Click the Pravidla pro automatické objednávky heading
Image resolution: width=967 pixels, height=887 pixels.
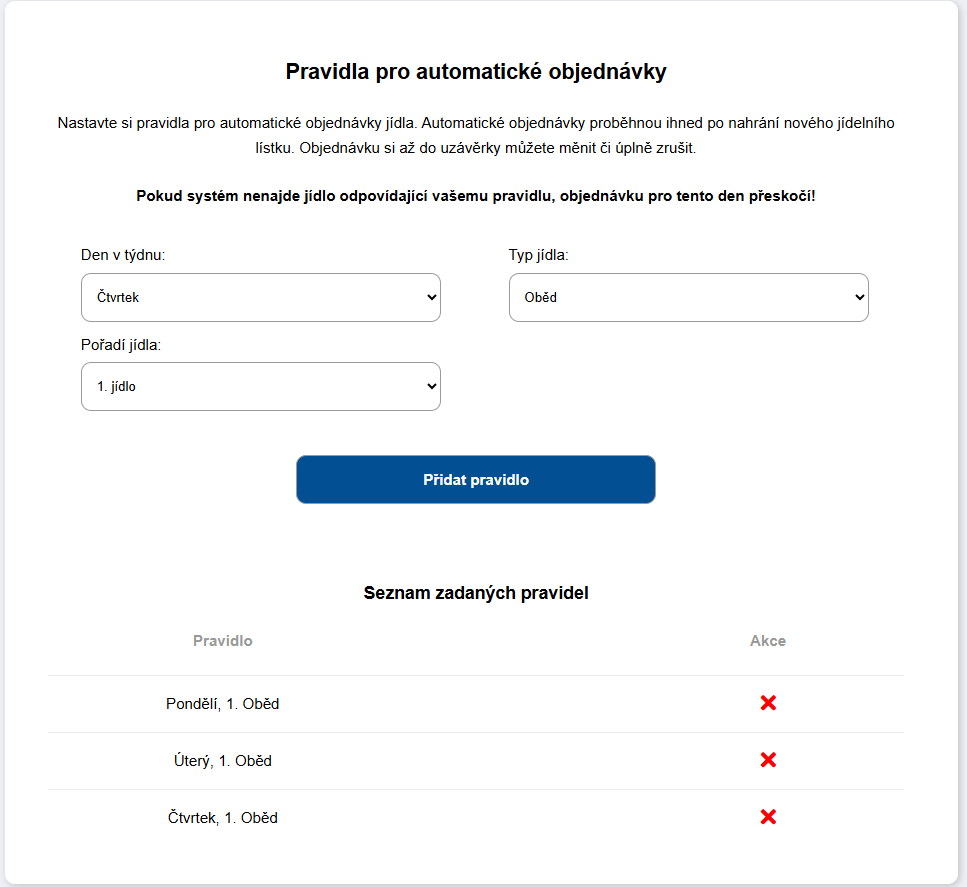tap(476, 72)
